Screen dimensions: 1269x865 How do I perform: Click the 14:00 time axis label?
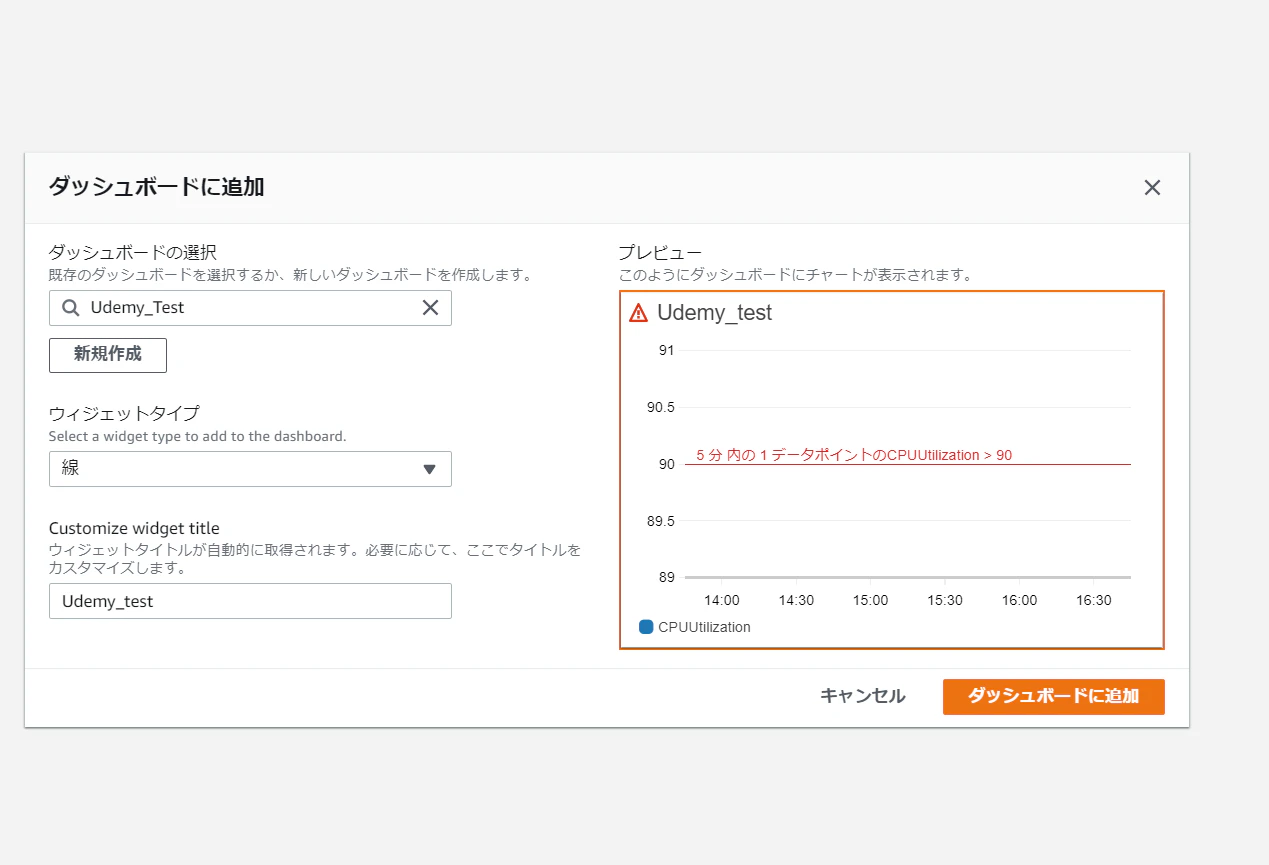pyautogui.click(x=722, y=600)
